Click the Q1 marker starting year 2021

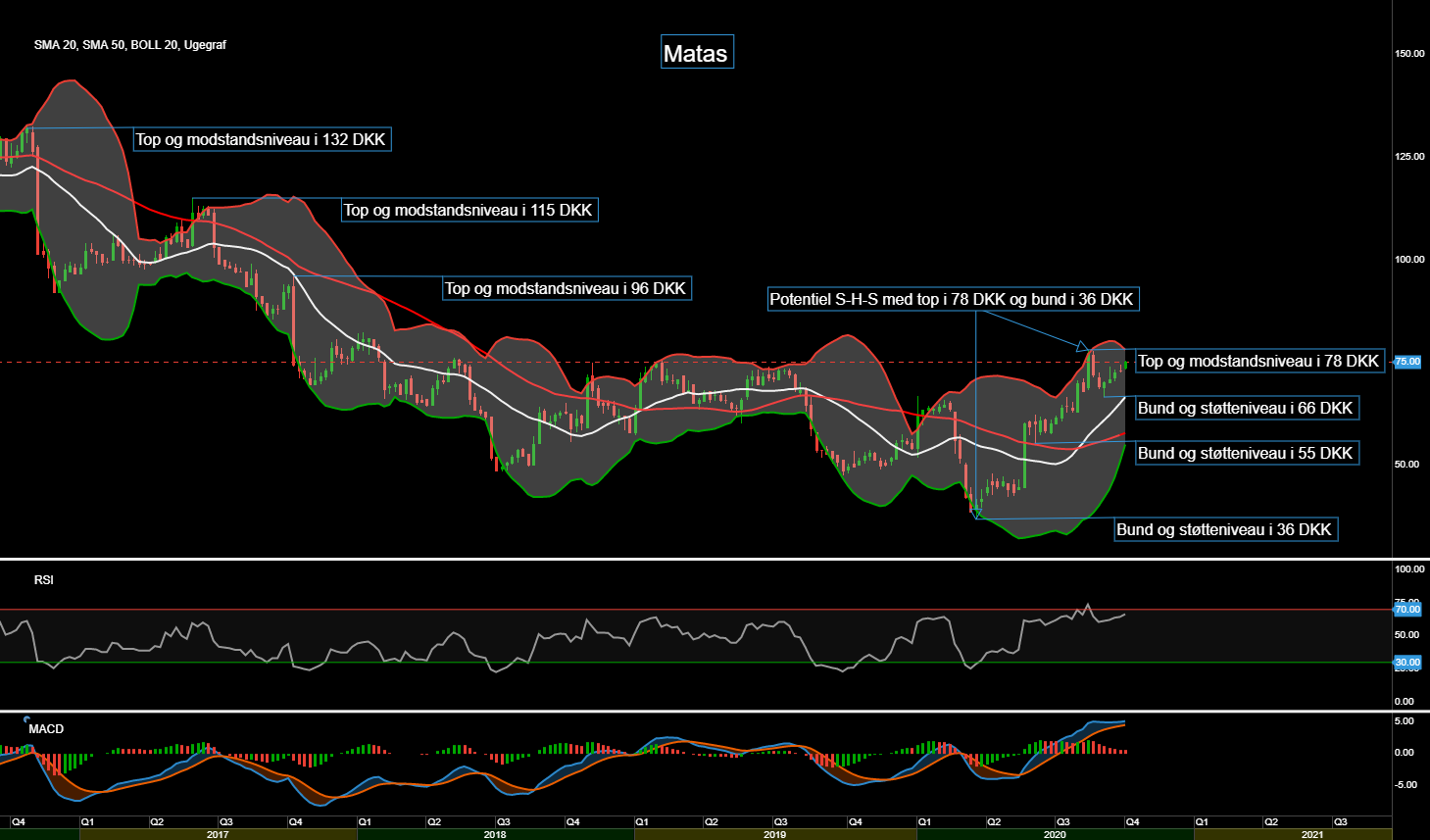pos(1202,822)
